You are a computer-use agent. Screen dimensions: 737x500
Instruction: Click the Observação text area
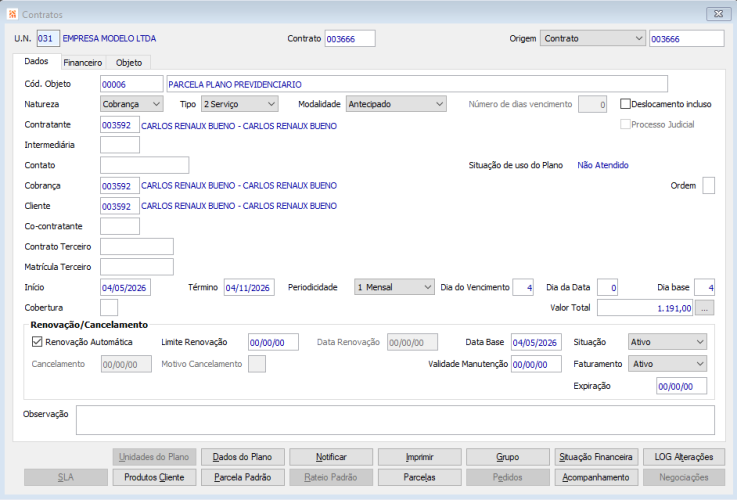pos(395,420)
